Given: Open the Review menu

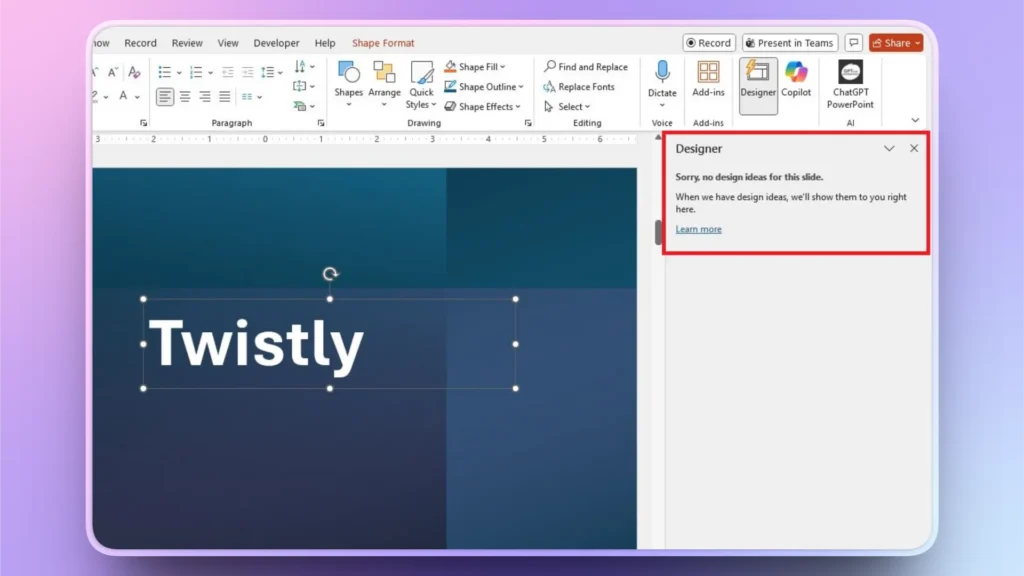Looking at the screenshot, I should (187, 42).
